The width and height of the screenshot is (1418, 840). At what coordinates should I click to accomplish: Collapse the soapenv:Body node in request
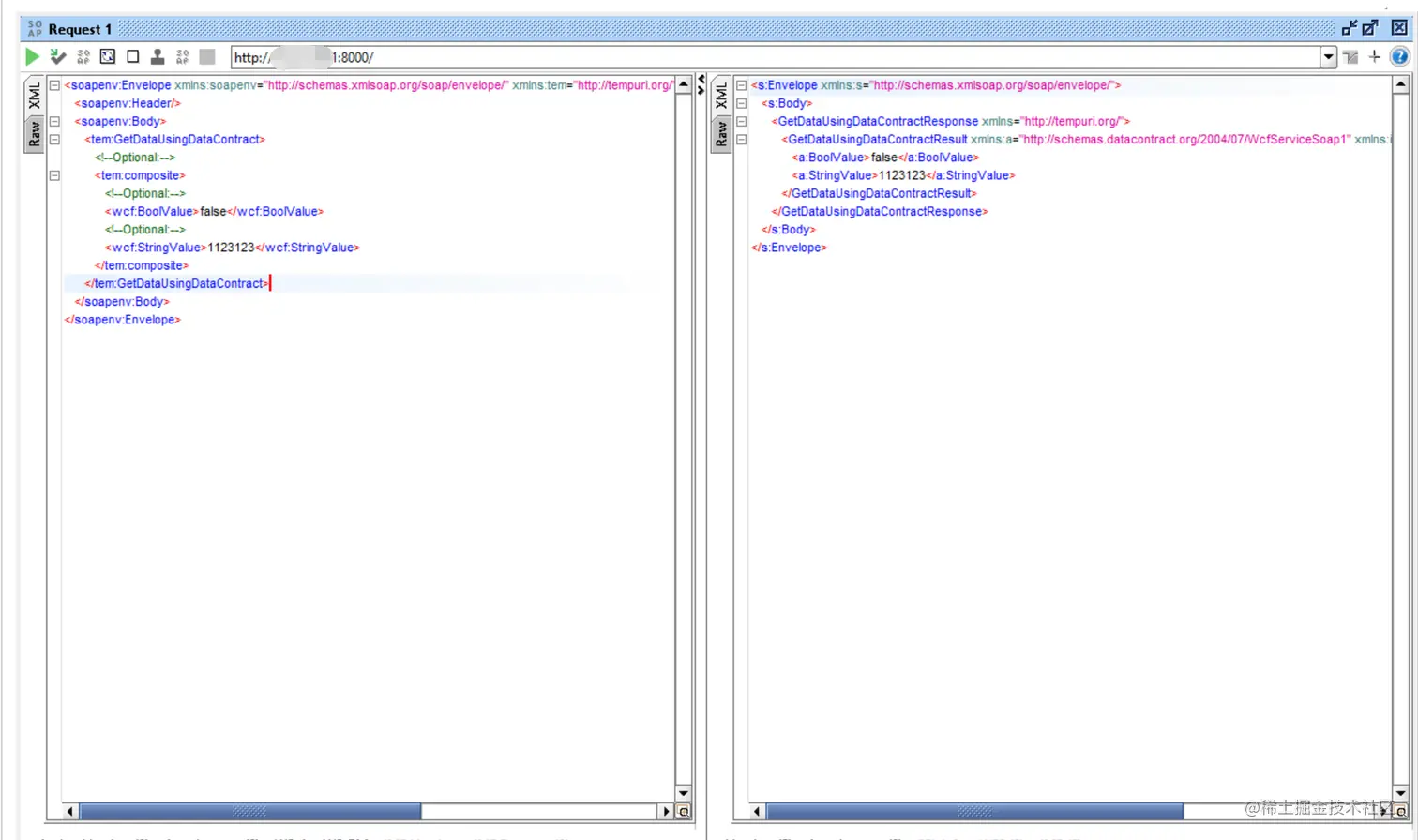coord(54,121)
